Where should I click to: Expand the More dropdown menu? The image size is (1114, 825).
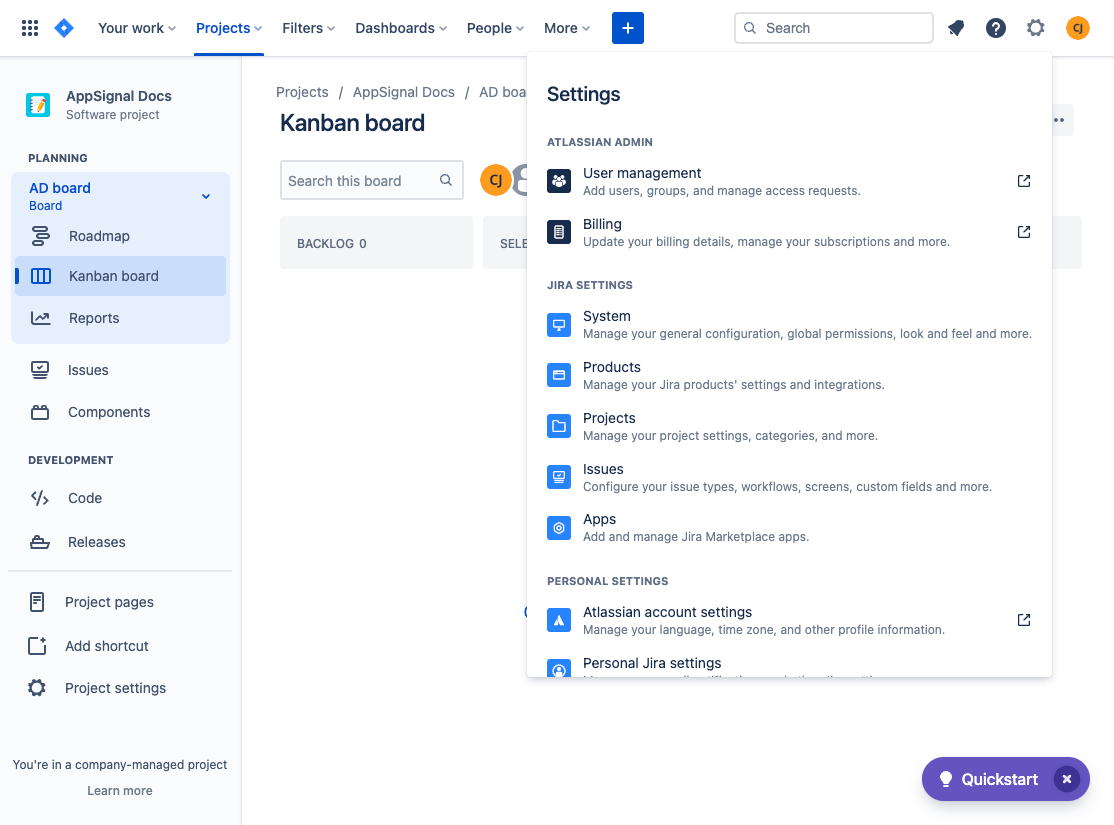[567, 28]
